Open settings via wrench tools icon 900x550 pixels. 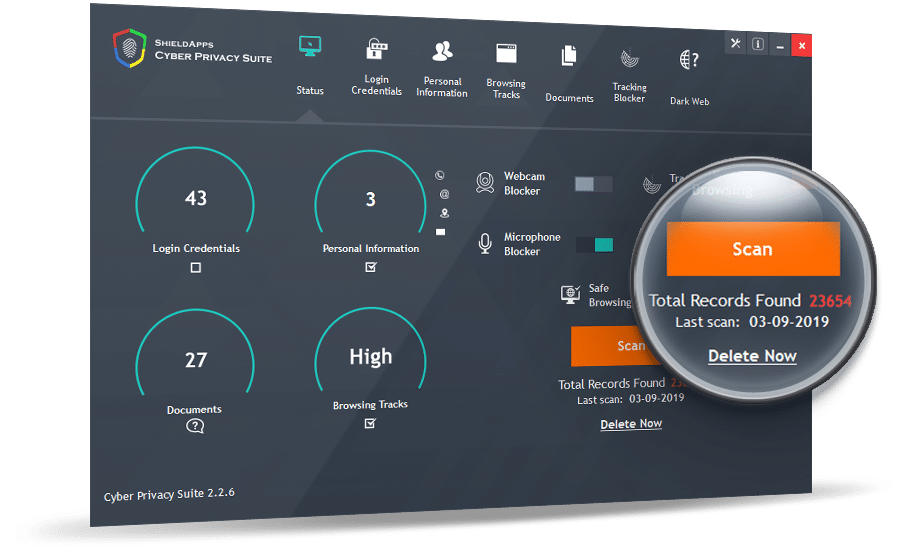click(735, 43)
